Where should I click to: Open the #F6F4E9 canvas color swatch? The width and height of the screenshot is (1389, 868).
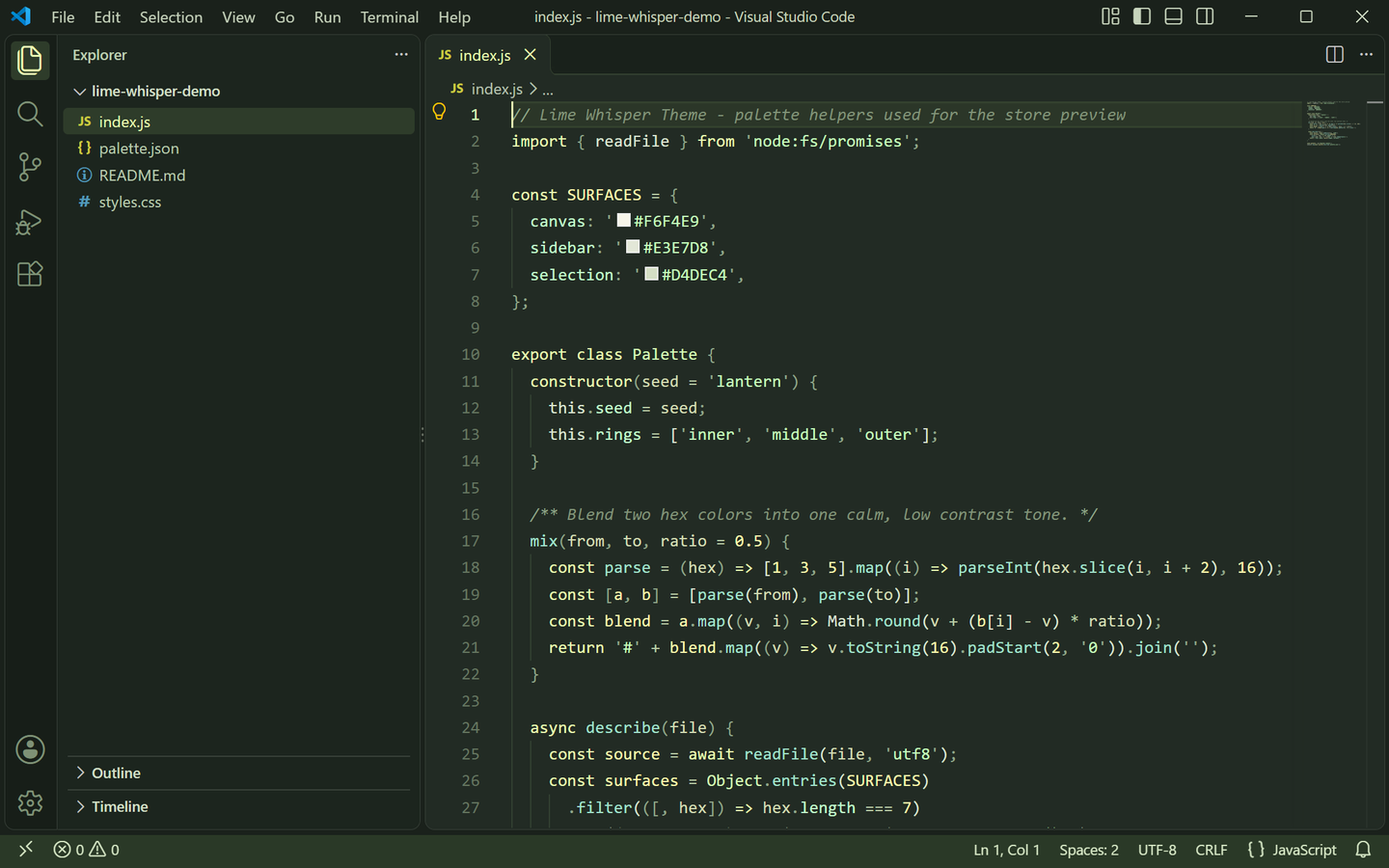tap(624, 220)
